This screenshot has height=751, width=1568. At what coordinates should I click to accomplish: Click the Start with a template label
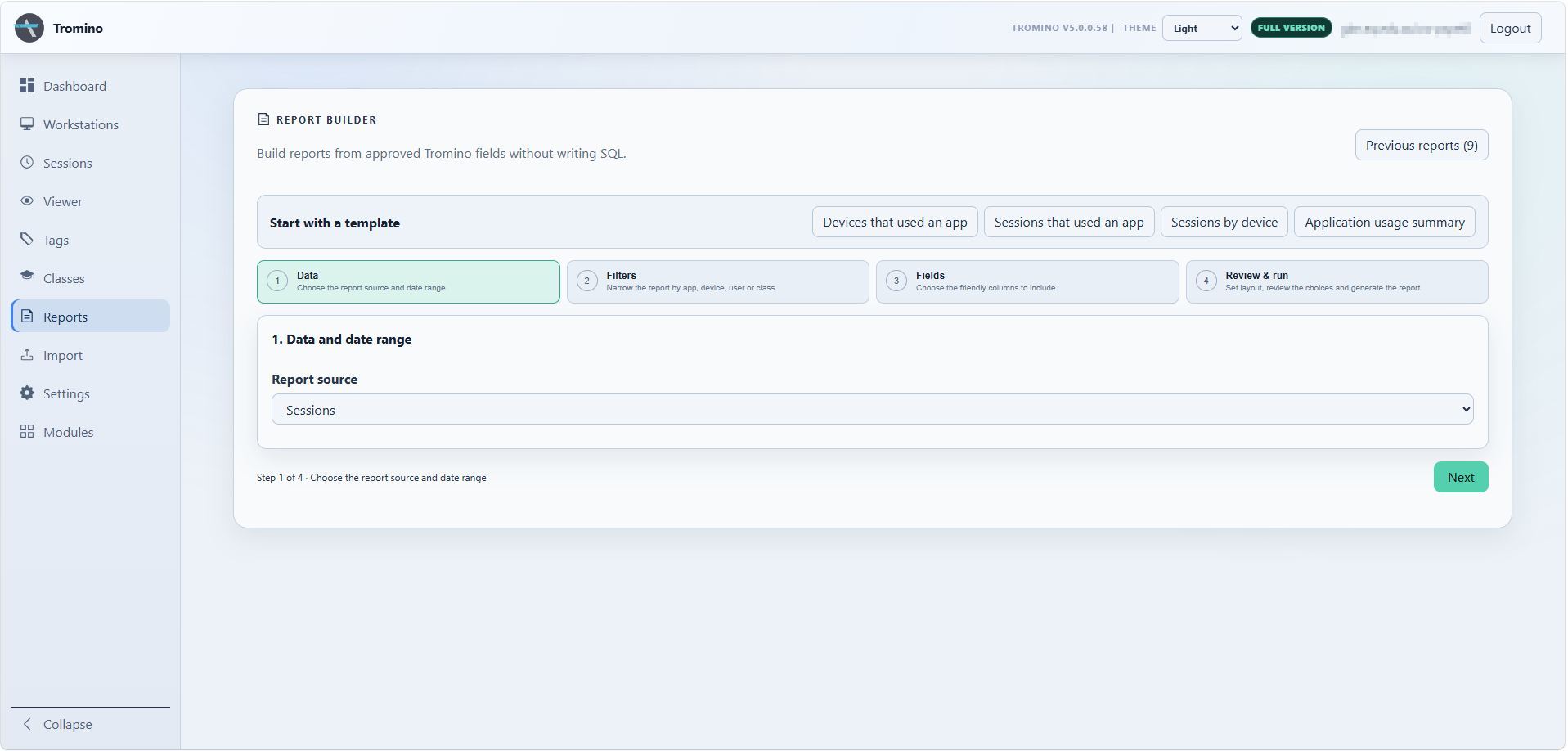tap(335, 223)
